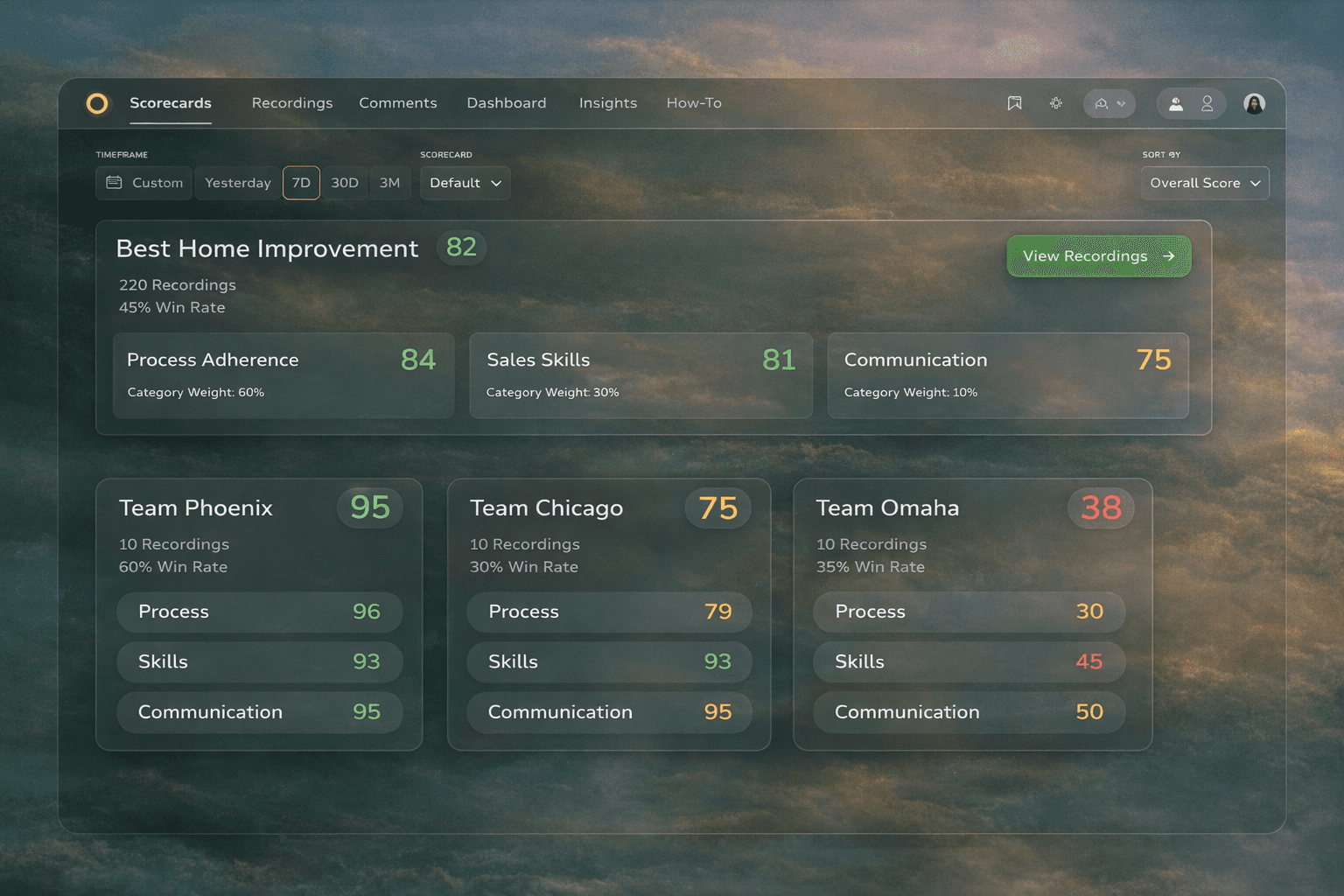Open the Insights tab
Viewport: 1344px width, 896px height.
click(607, 103)
